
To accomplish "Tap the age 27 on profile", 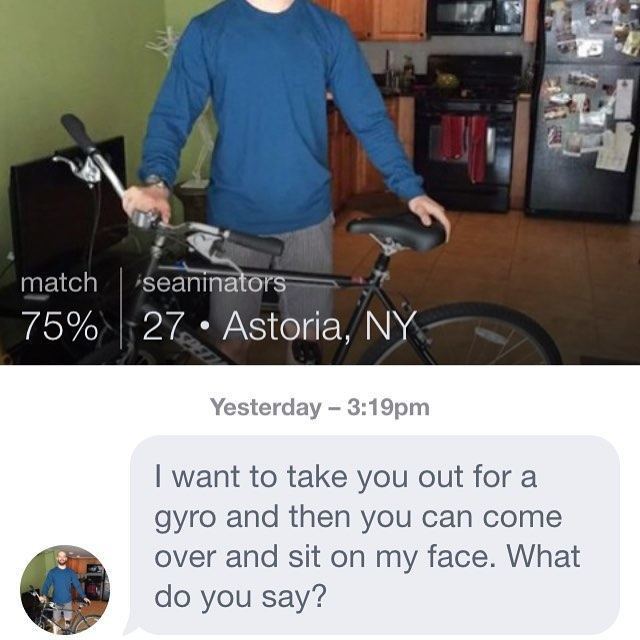I will 162,327.
